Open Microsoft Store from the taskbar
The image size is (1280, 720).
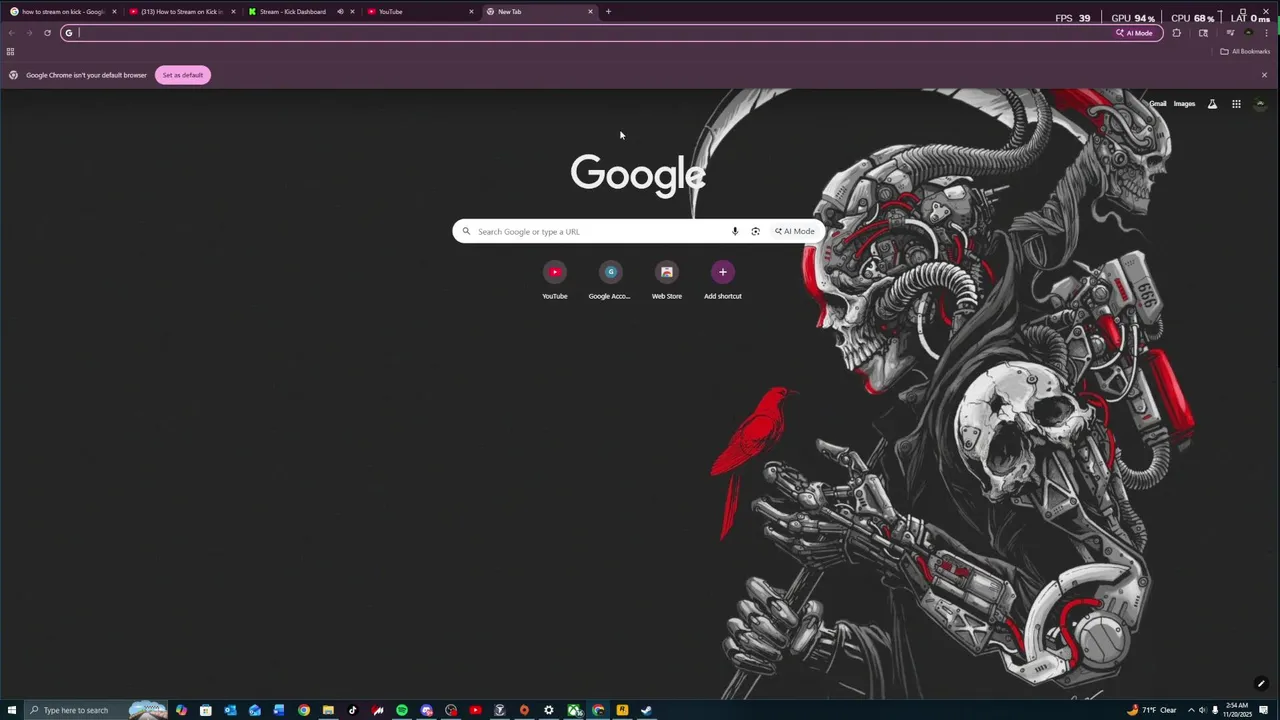pos(206,710)
